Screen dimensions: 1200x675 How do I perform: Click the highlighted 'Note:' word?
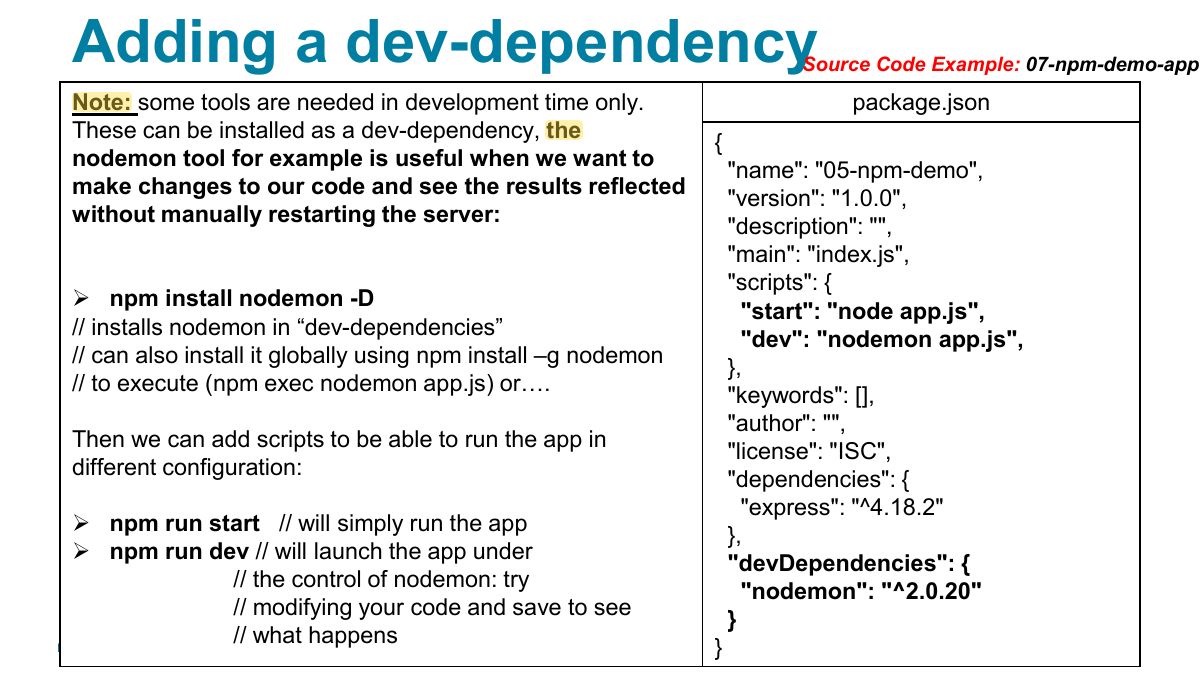(104, 102)
